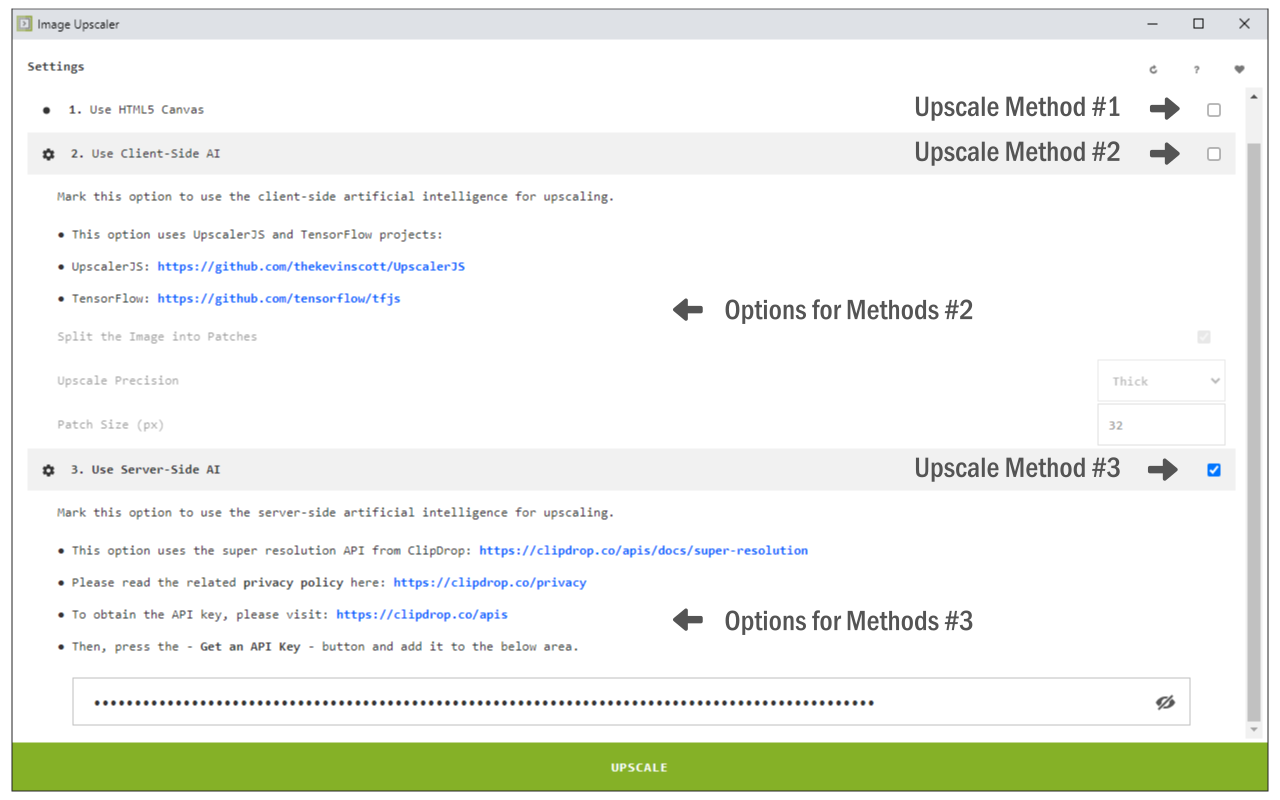This screenshot has height=800, width=1280.
Task: Click gear icon beside Use Client-Side AI
Action: coord(48,154)
